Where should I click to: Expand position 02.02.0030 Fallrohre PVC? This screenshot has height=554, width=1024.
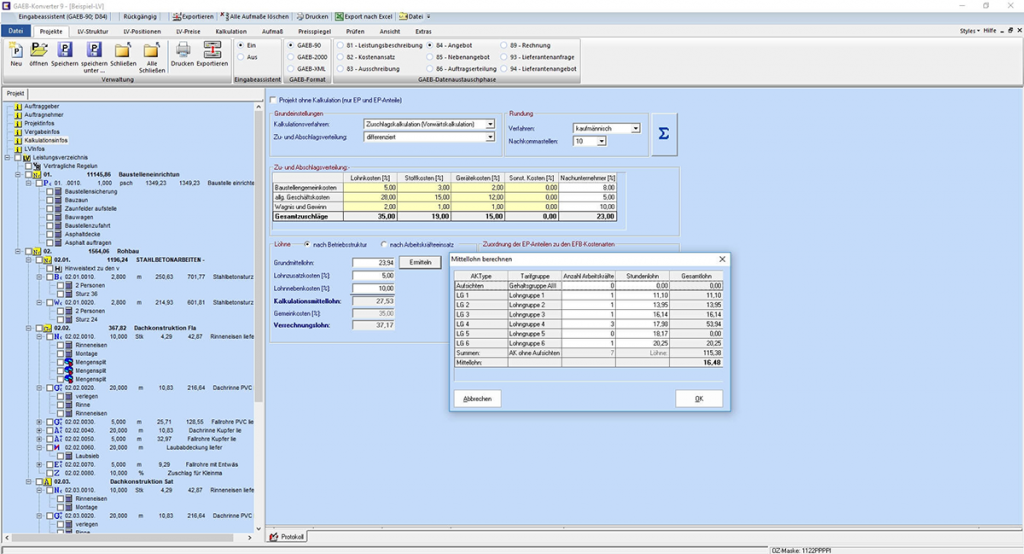(39, 422)
